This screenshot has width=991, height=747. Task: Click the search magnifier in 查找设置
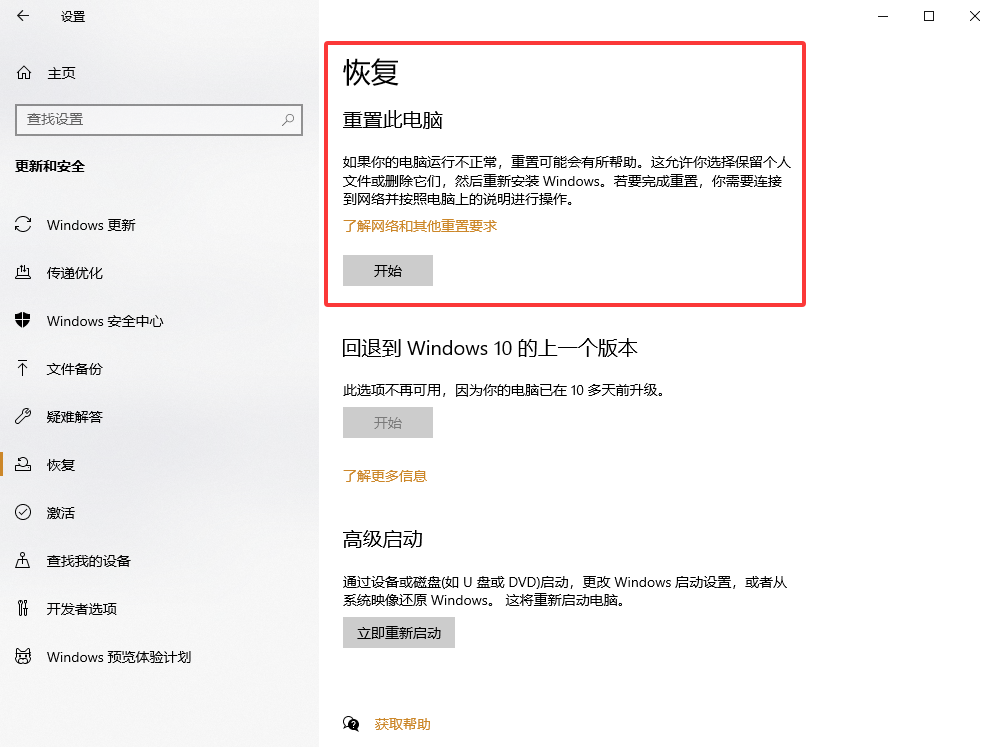click(287, 120)
